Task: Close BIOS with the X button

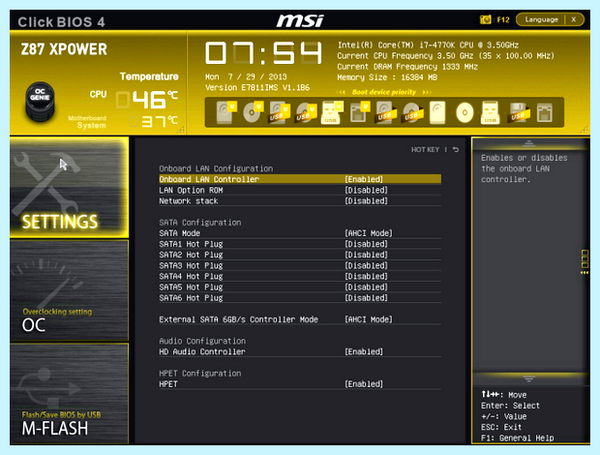Action: click(x=574, y=20)
